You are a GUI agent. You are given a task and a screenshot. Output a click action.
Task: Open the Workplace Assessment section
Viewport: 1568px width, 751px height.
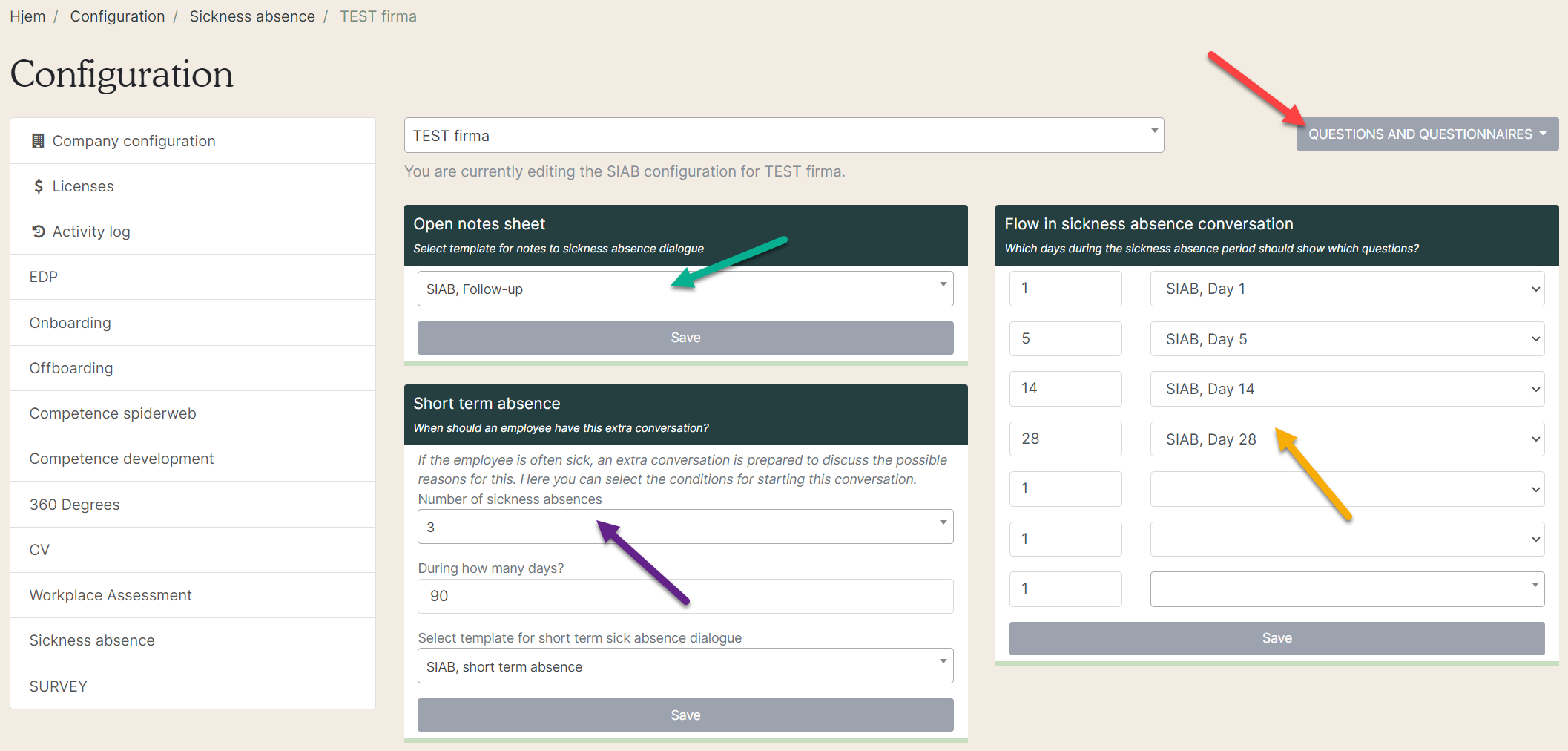click(110, 594)
